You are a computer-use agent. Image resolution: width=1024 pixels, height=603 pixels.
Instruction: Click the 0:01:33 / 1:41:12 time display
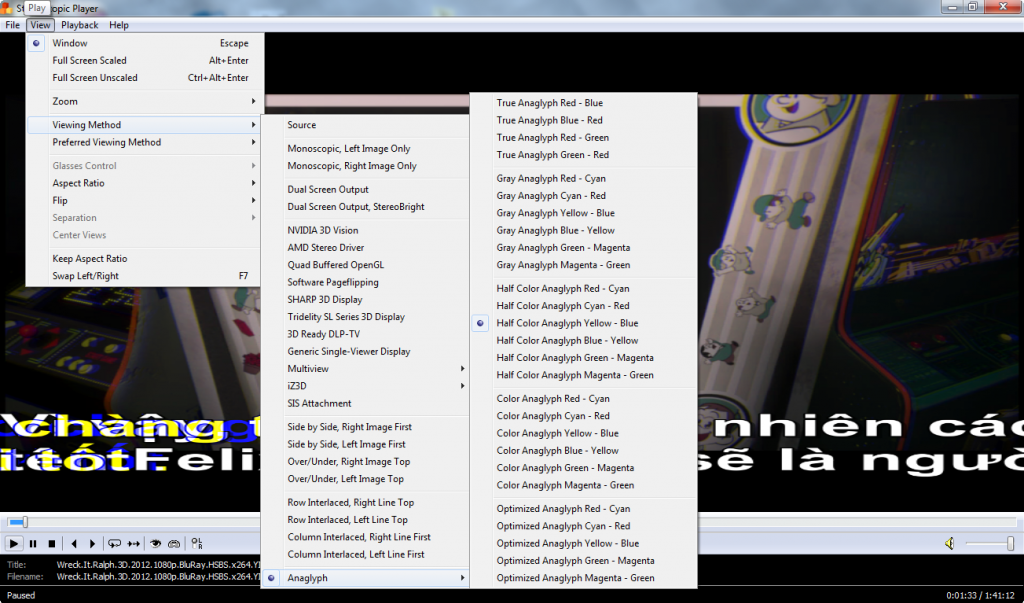tap(980, 595)
